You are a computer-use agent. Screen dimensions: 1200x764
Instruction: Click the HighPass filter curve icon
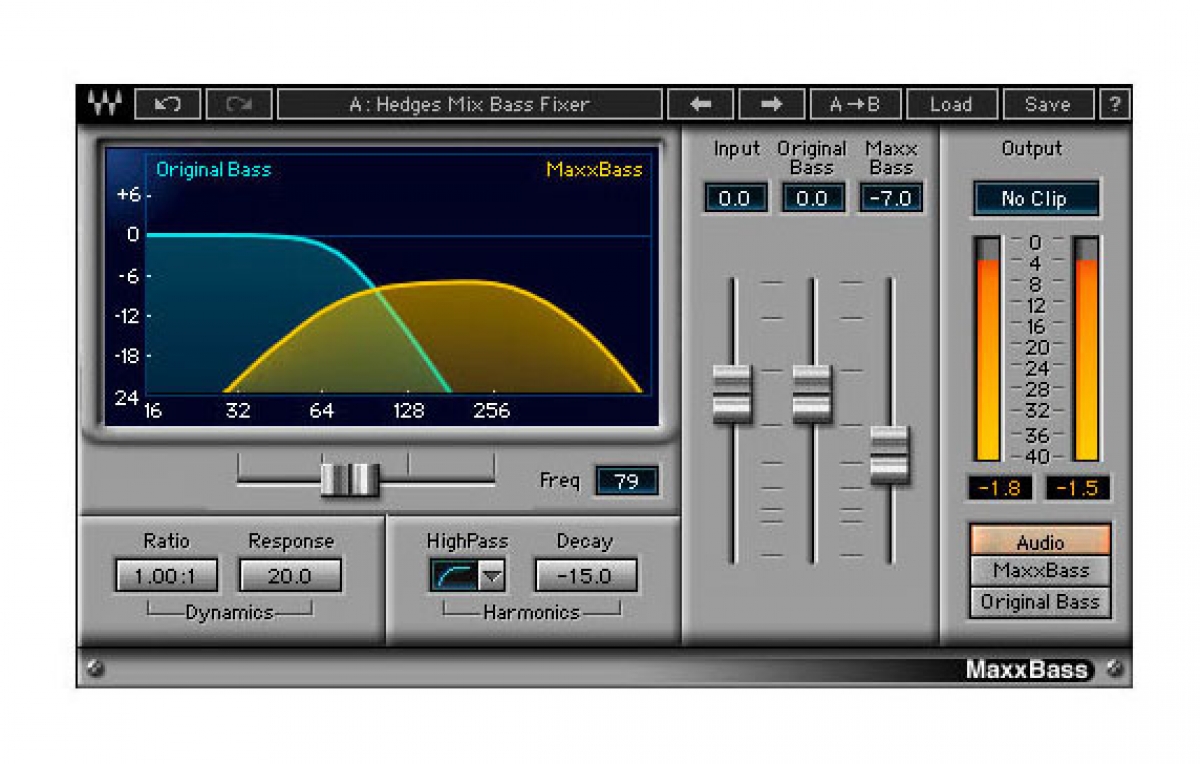click(455, 575)
